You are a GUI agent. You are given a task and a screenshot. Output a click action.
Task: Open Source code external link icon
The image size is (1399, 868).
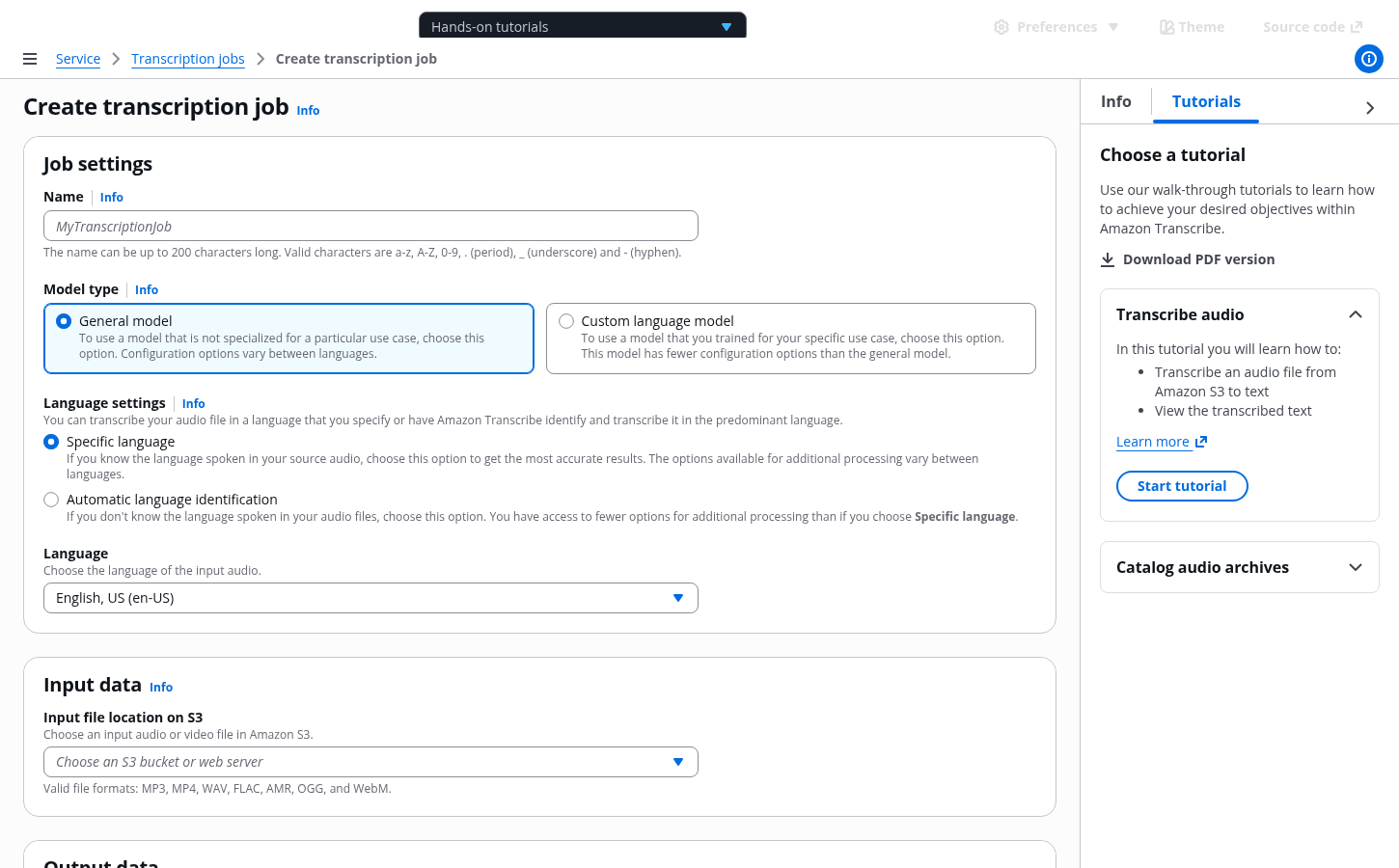[x=1357, y=27]
